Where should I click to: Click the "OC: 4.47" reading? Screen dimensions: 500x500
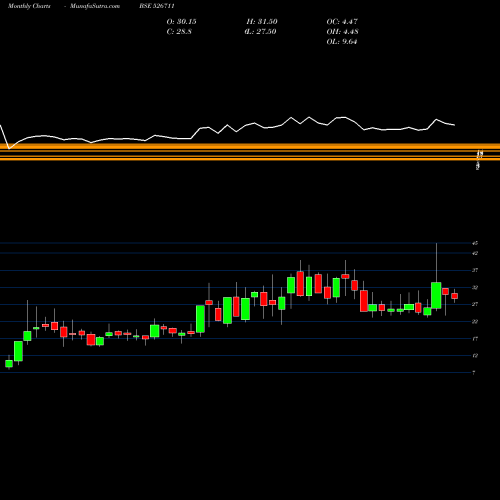point(342,22)
